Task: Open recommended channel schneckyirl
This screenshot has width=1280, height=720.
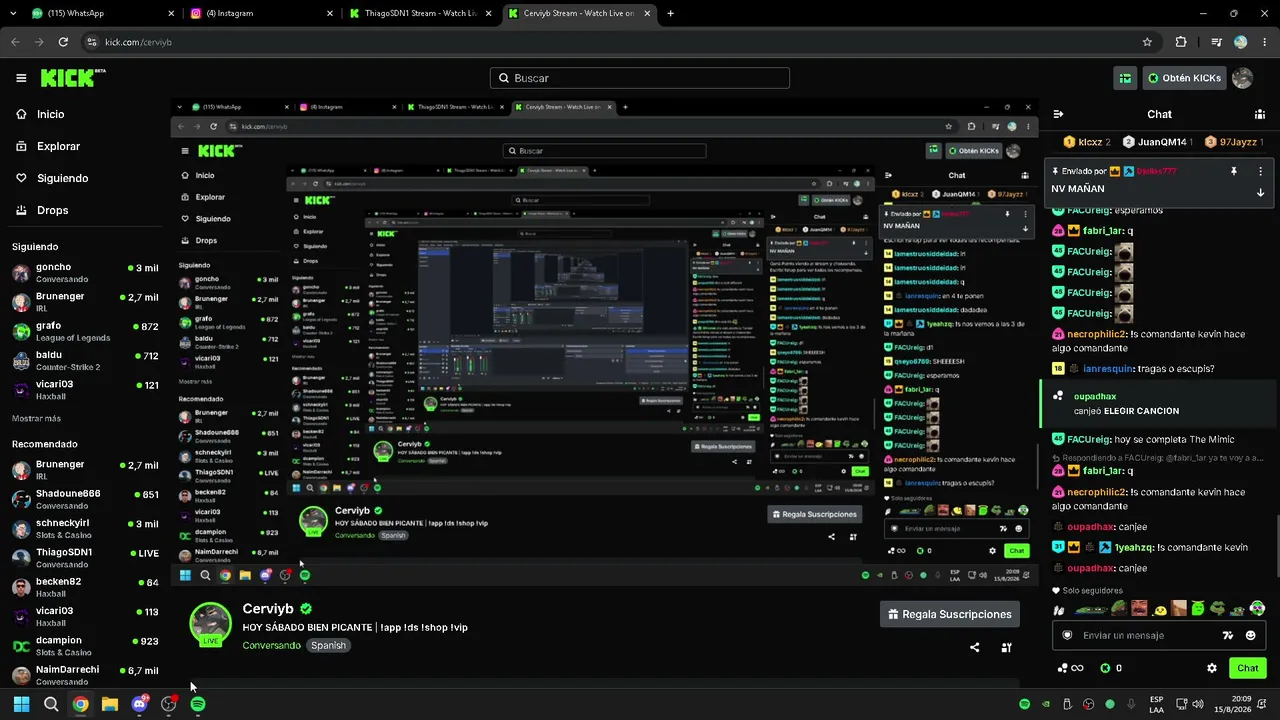Action: point(84,528)
